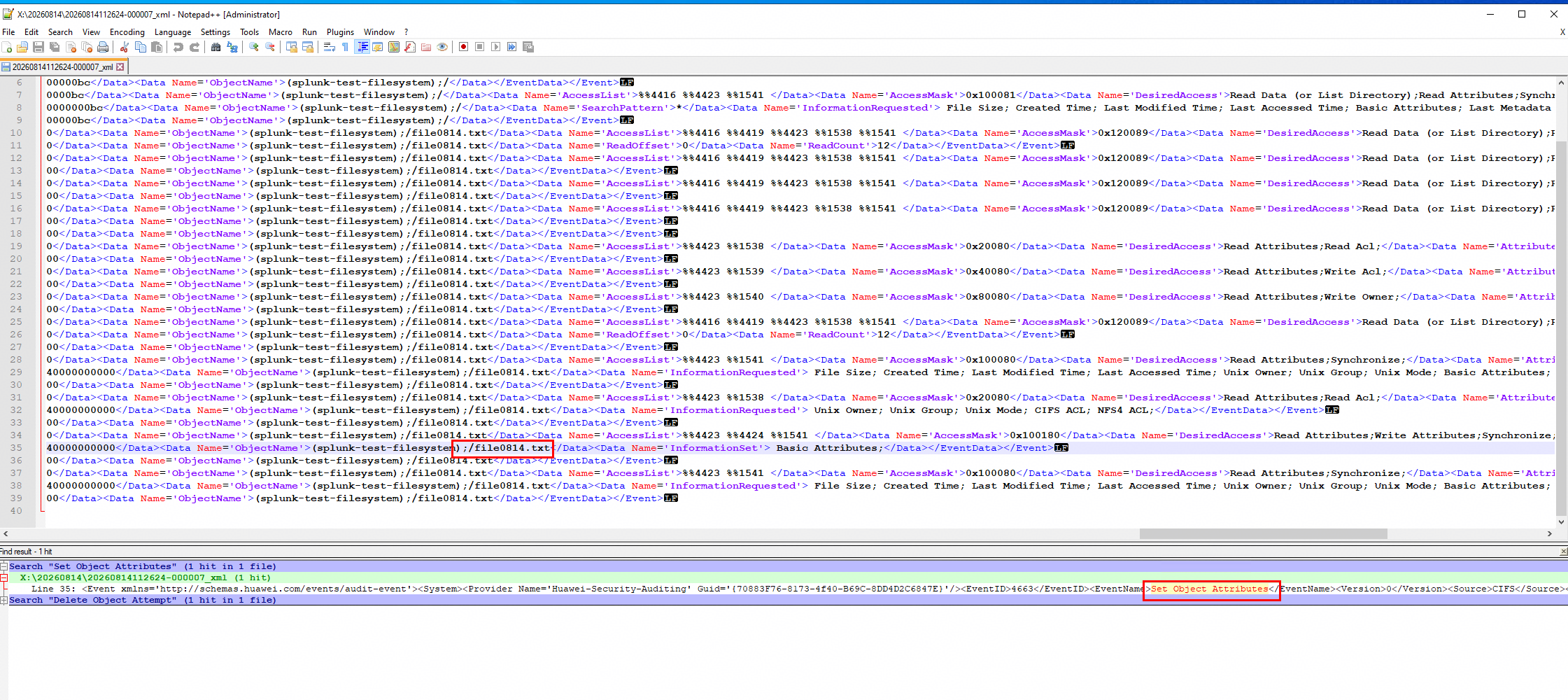Redo the action with the Redo arrow
Screen dimensions: 1568x700
195,47
